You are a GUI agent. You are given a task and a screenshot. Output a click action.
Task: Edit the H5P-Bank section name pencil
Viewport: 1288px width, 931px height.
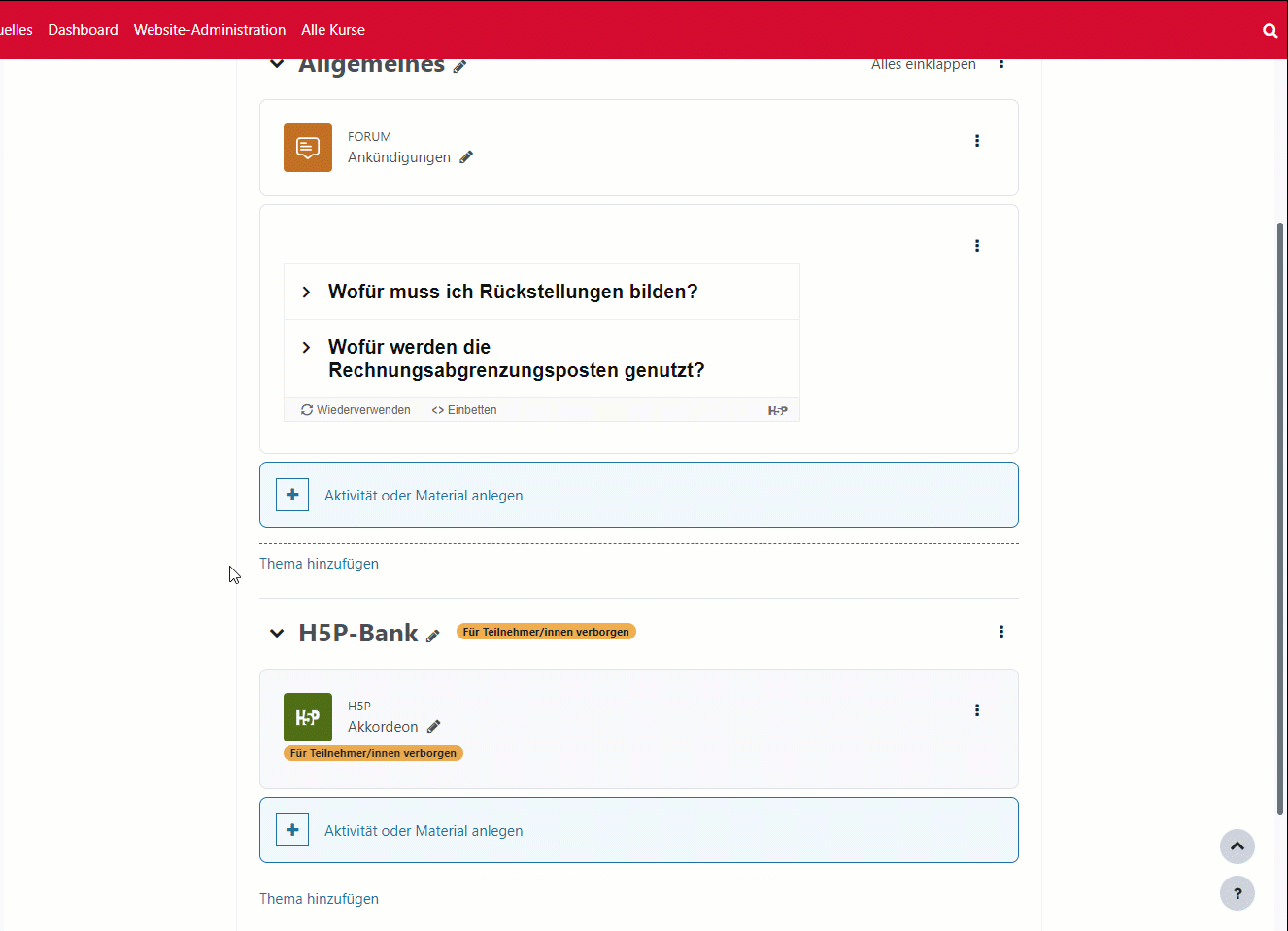click(x=433, y=636)
